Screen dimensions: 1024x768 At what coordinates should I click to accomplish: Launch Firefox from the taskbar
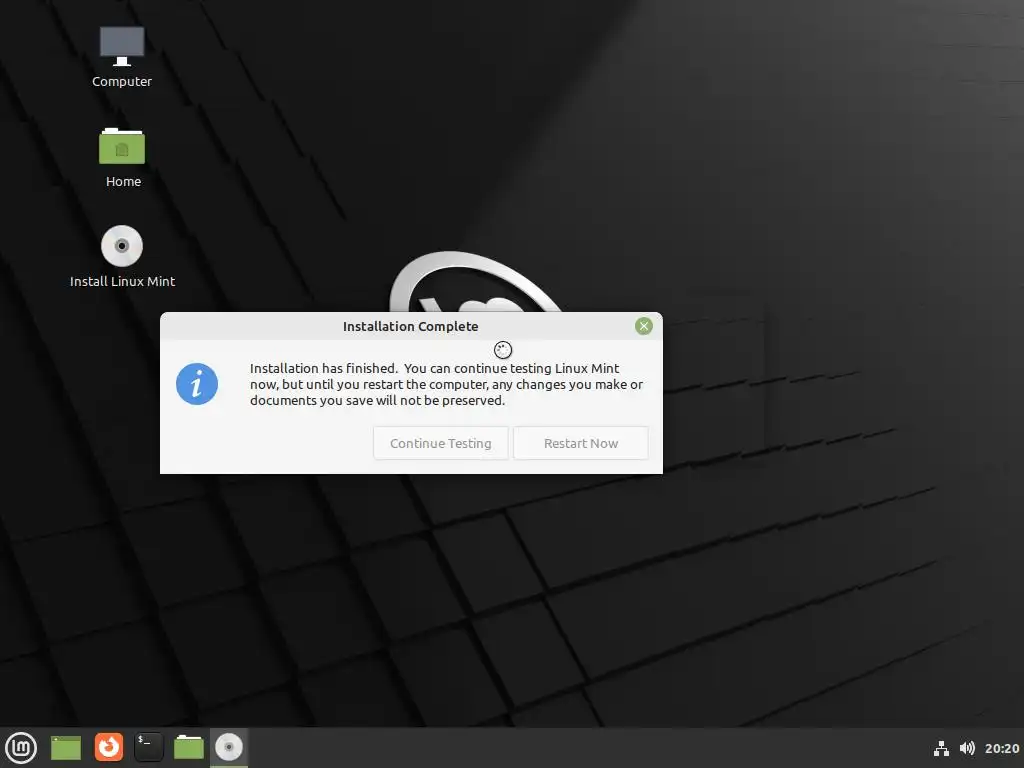tap(108, 748)
